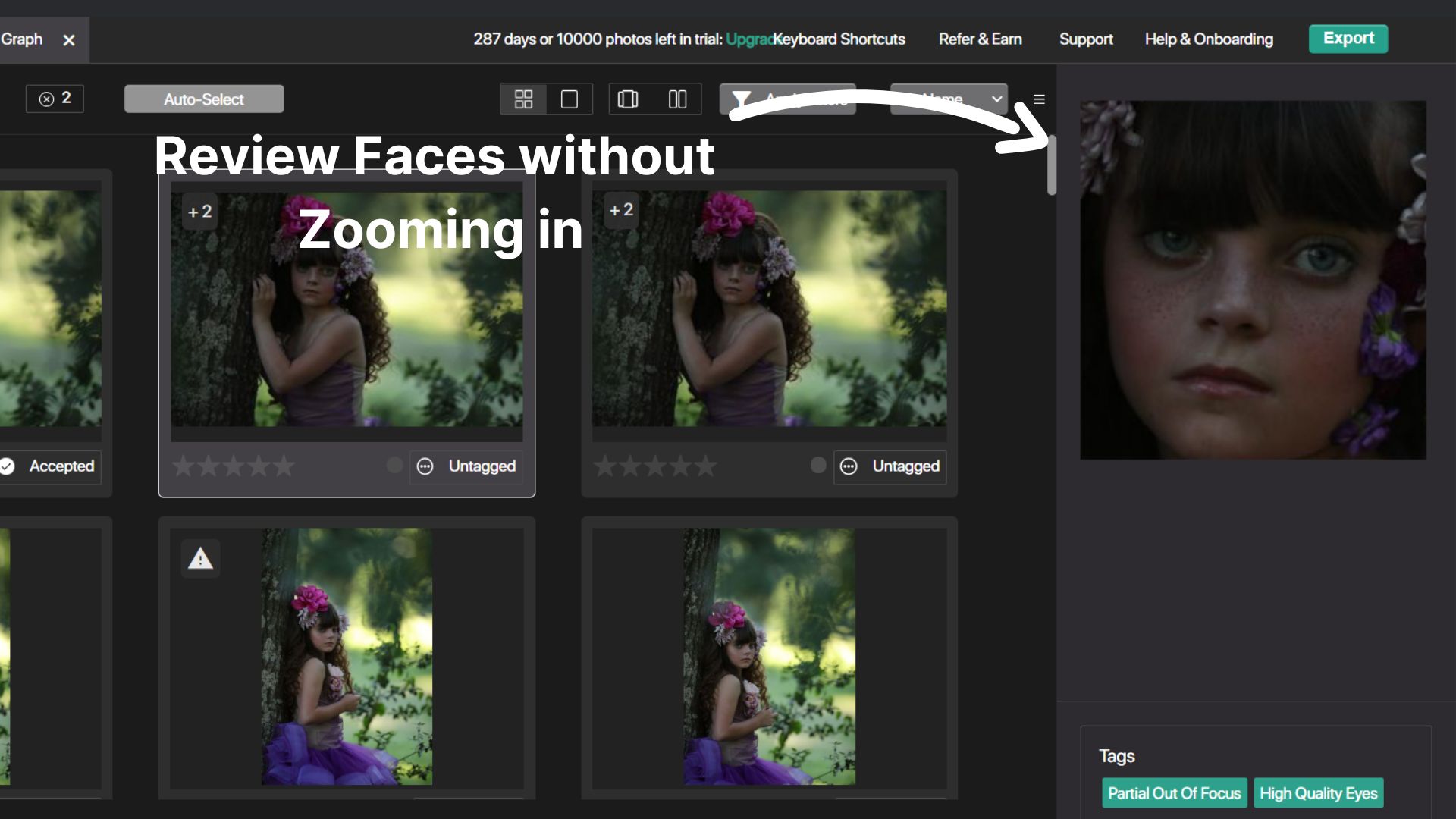The image size is (1456, 819).
Task: Open the hamburger menu icon near sort options
Action: pyautogui.click(x=1039, y=99)
